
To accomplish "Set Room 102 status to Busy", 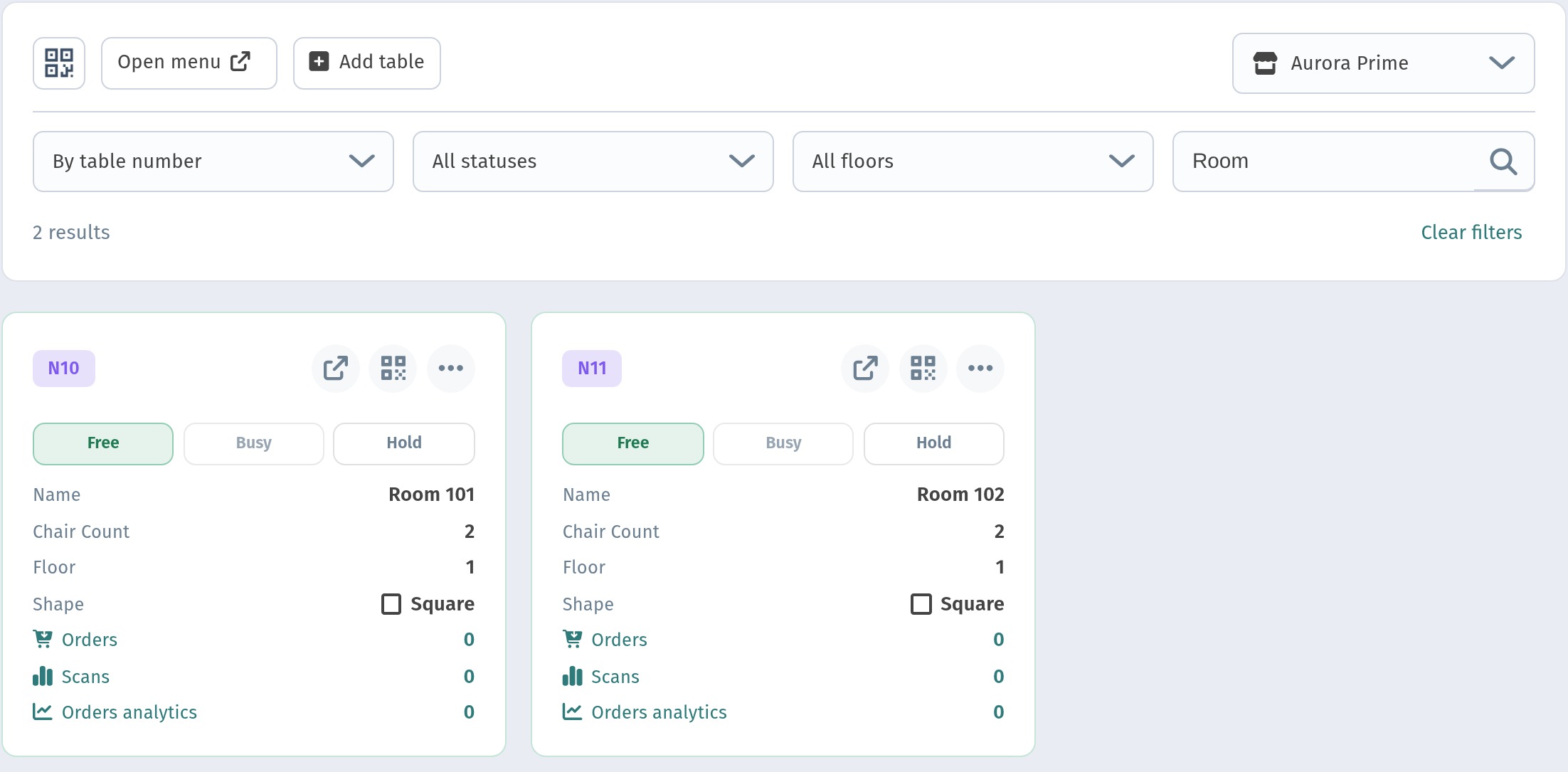I will click(783, 444).
